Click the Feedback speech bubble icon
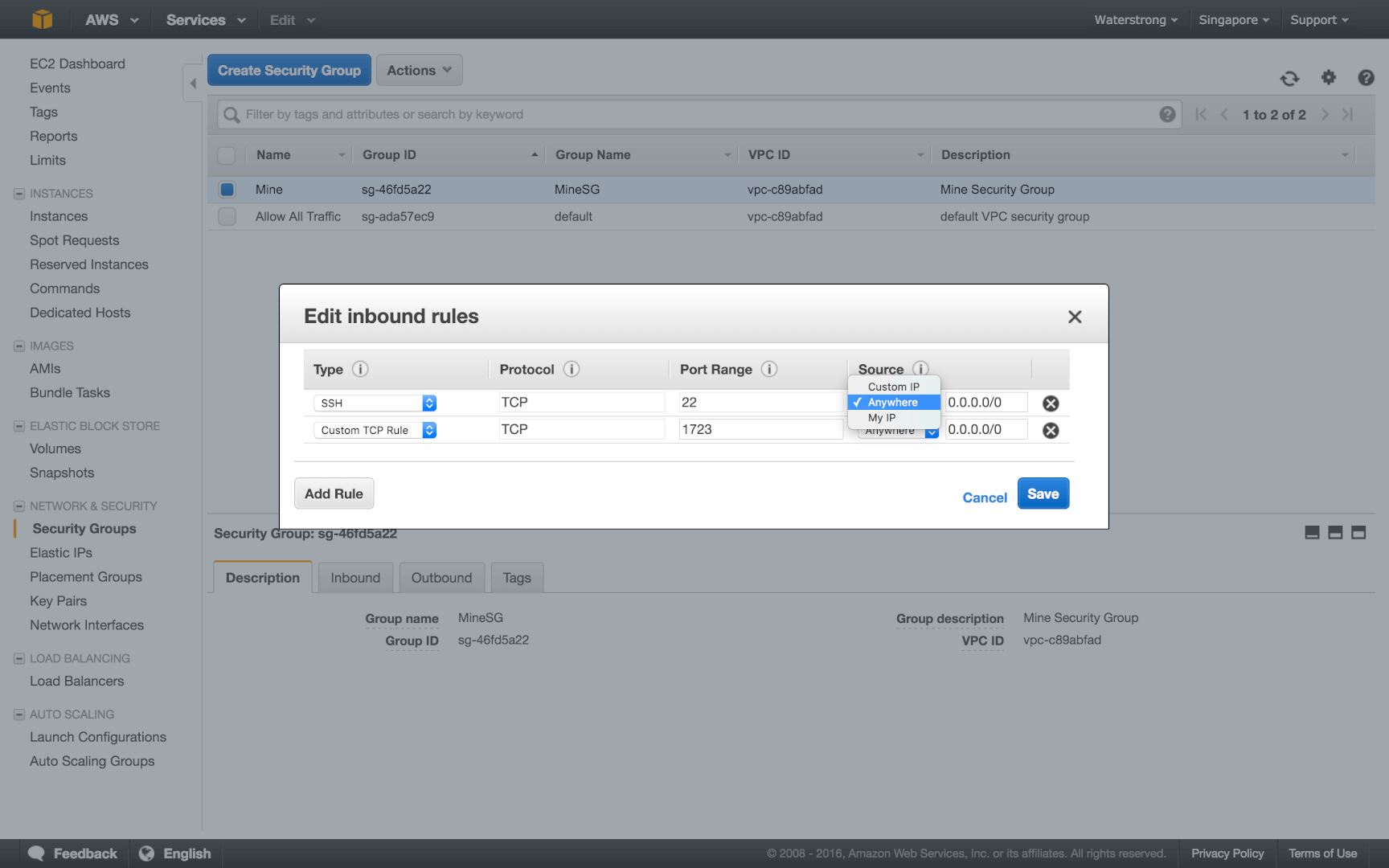The image size is (1389, 868). click(36, 854)
